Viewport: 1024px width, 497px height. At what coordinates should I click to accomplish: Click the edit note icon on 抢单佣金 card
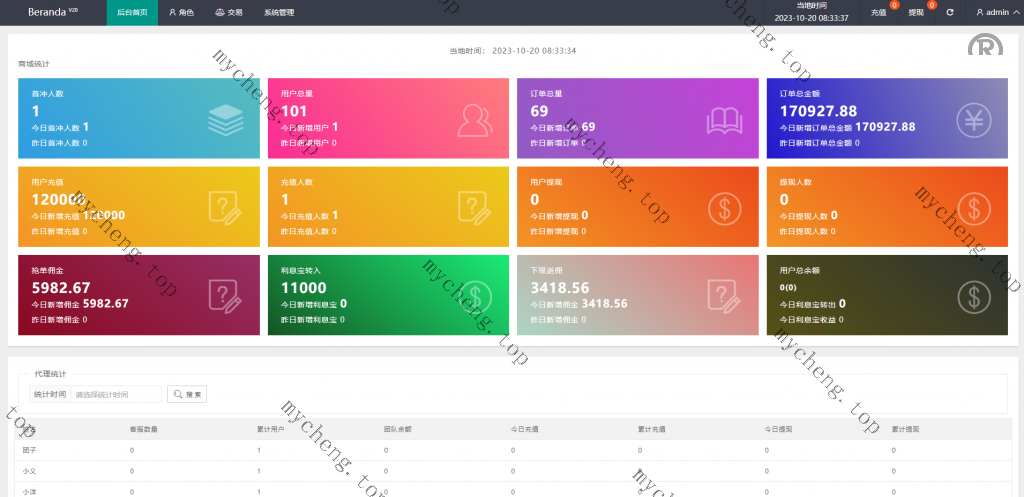pos(225,296)
